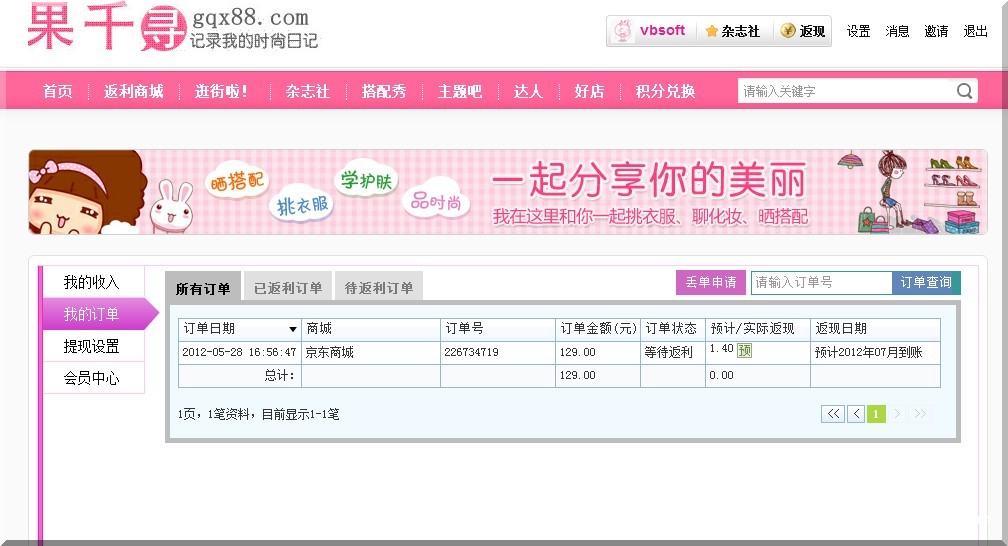This screenshot has width=1008, height=546.
Task: Open the 杂志社 star shortcut
Action: pos(733,31)
